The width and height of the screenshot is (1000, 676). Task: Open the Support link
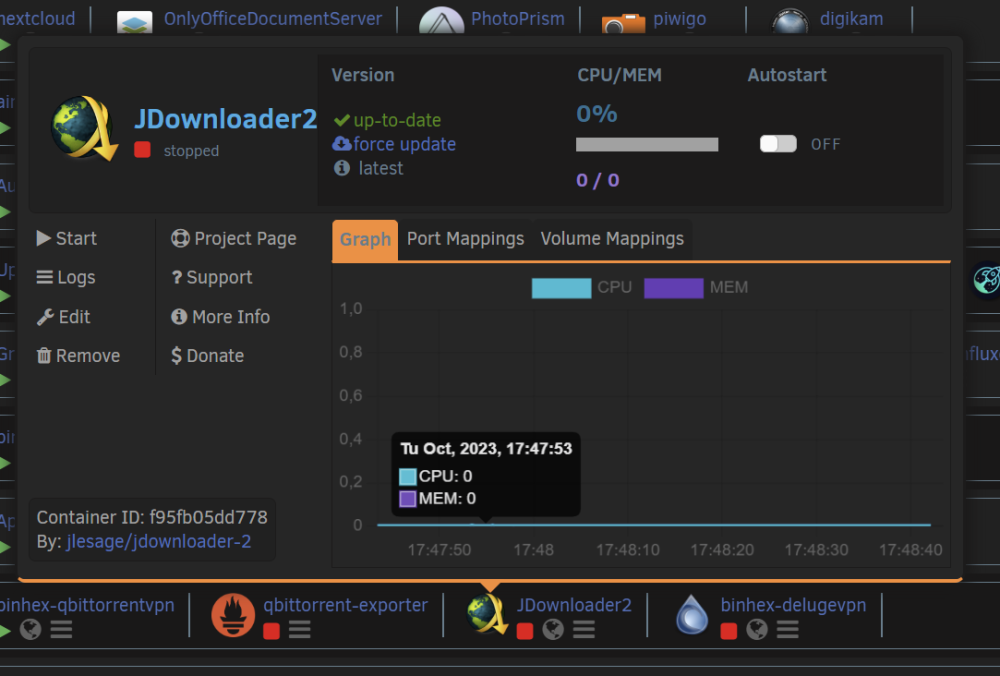pyautogui.click(x=212, y=277)
